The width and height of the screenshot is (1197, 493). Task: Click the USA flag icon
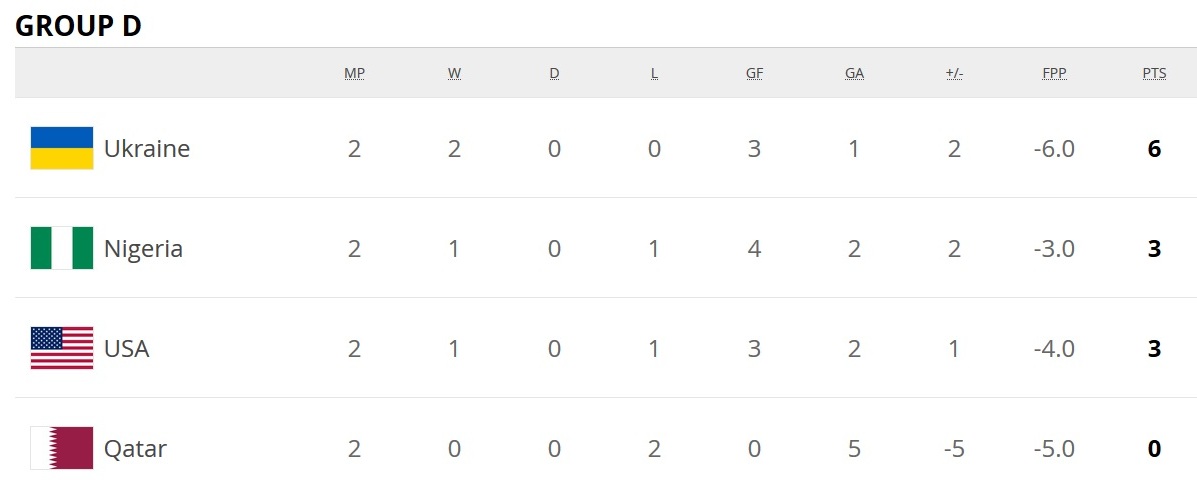click(x=62, y=348)
